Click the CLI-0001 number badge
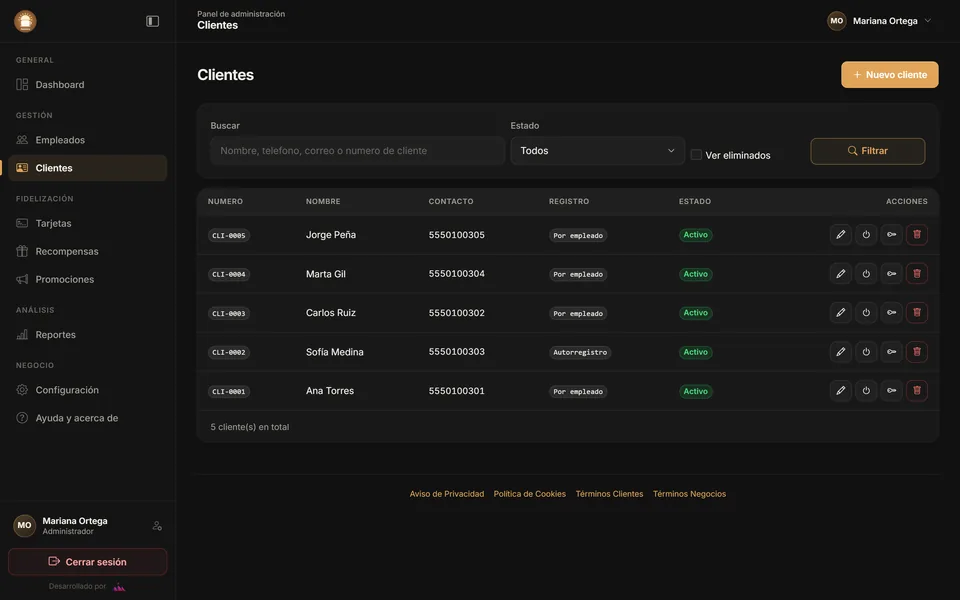This screenshot has width=960, height=600. click(x=229, y=391)
